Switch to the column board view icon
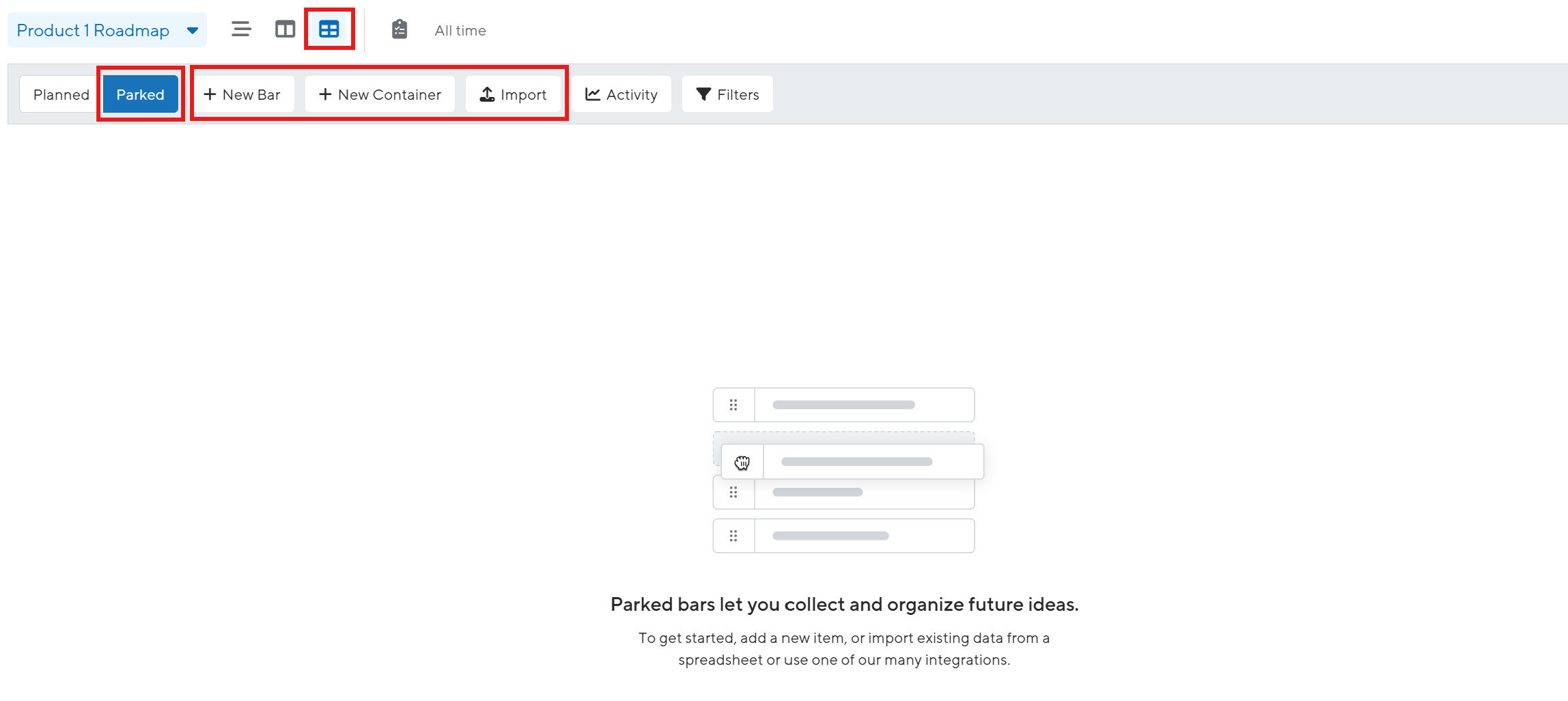 285,29
